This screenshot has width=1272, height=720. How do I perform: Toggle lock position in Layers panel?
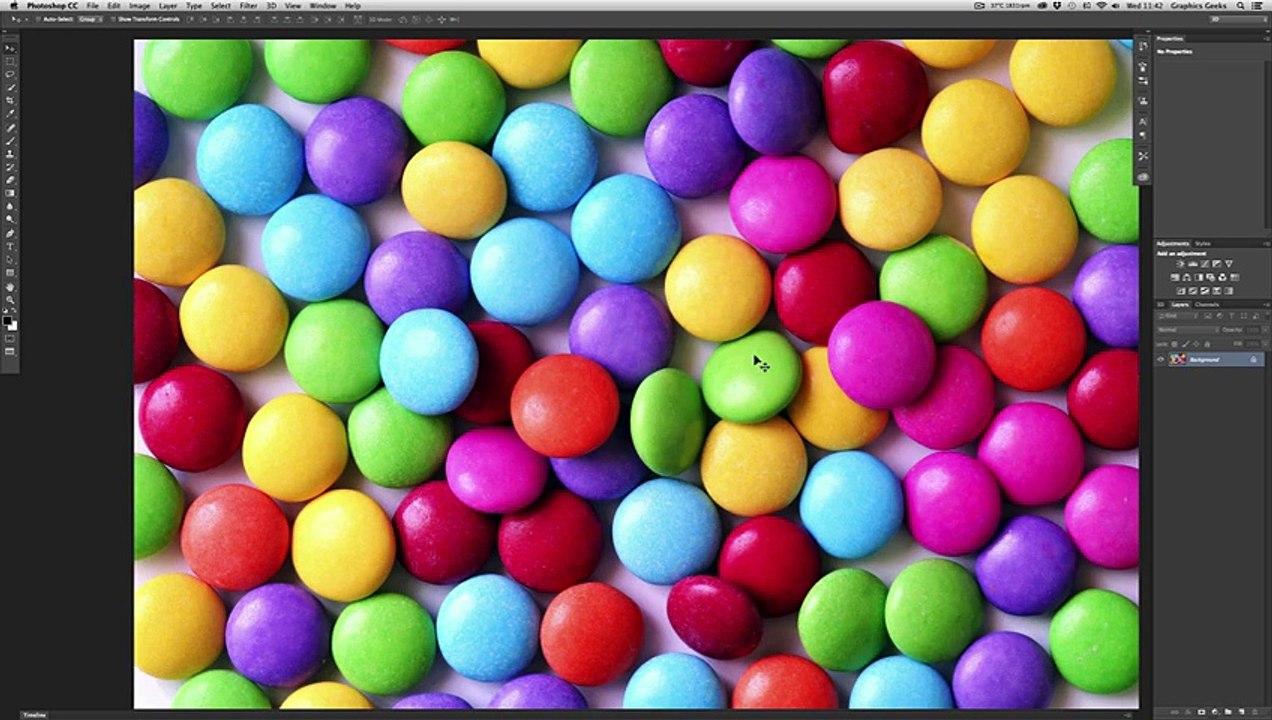(x=1196, y=344)
